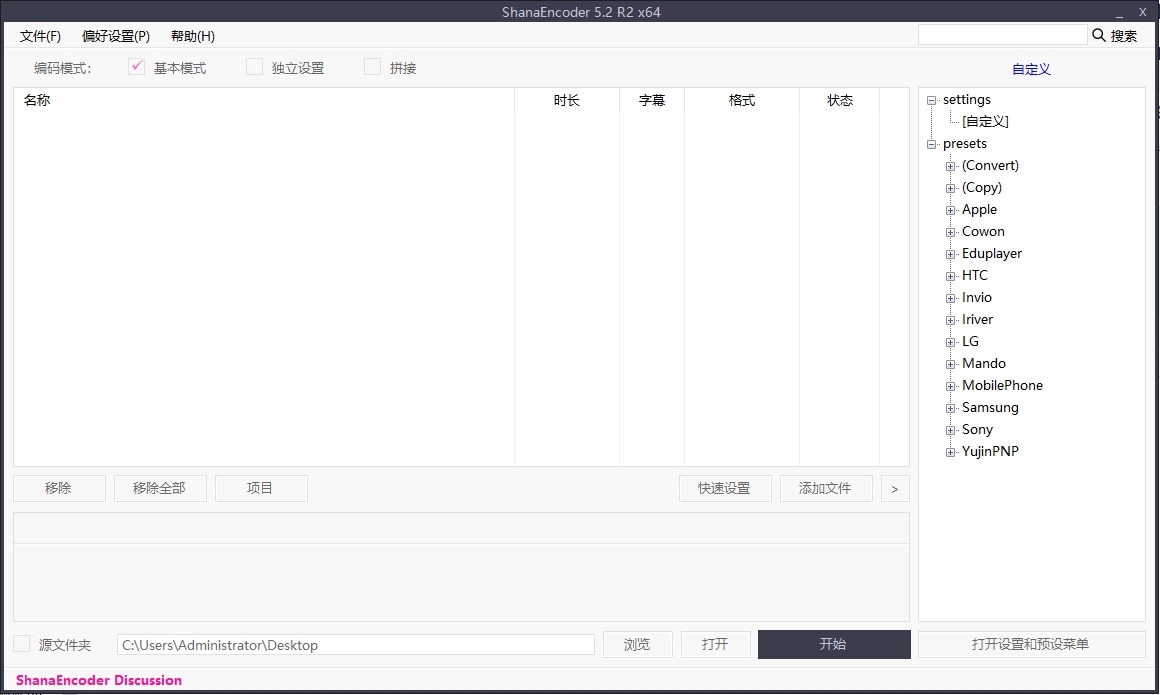The width and height of the screenshot is (1160, 695).
Task: Uncheck the 基本模式 checkbox
Action: click(136, 66)
